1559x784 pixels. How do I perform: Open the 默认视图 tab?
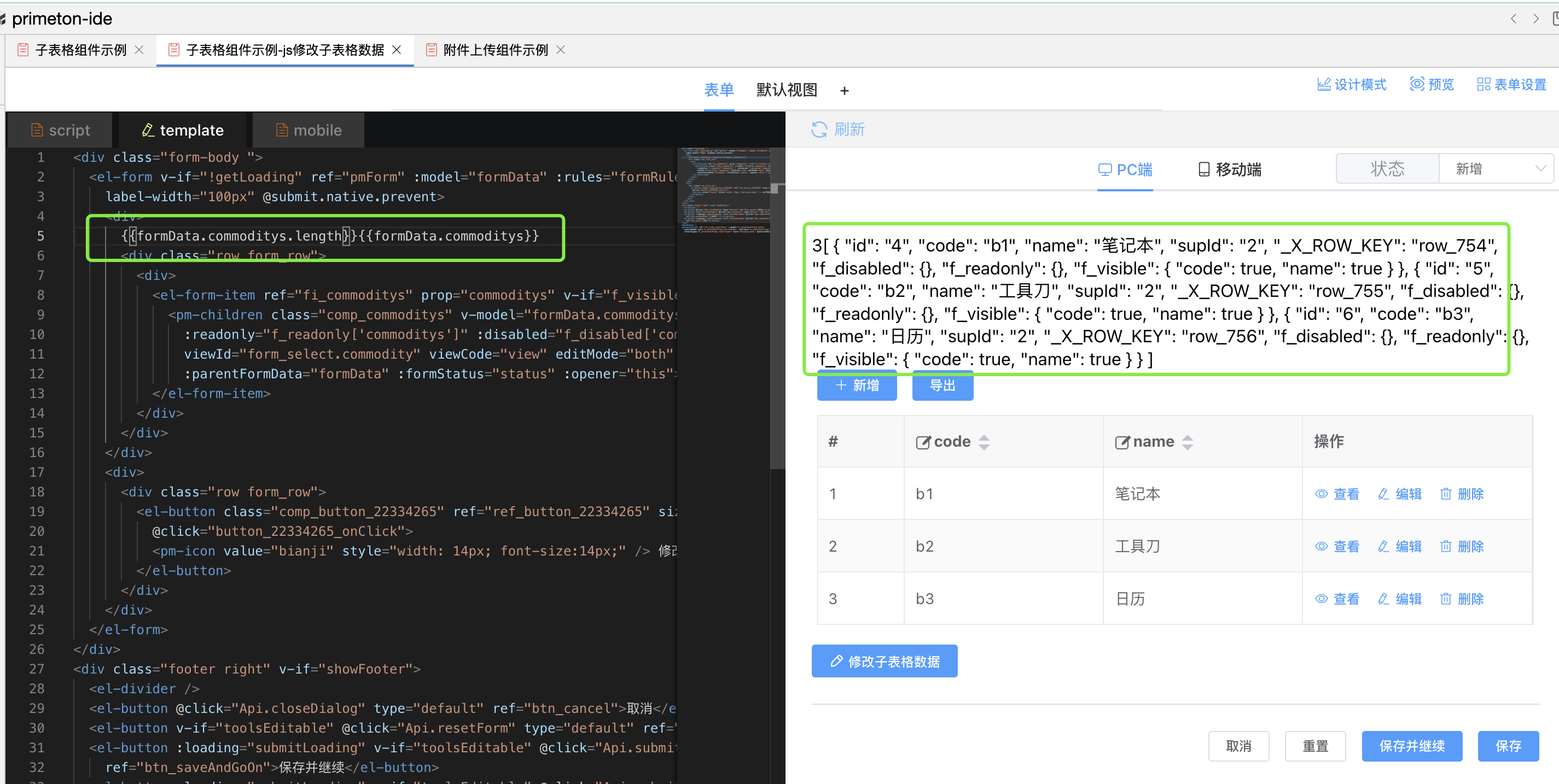click(x=787, y=90)
